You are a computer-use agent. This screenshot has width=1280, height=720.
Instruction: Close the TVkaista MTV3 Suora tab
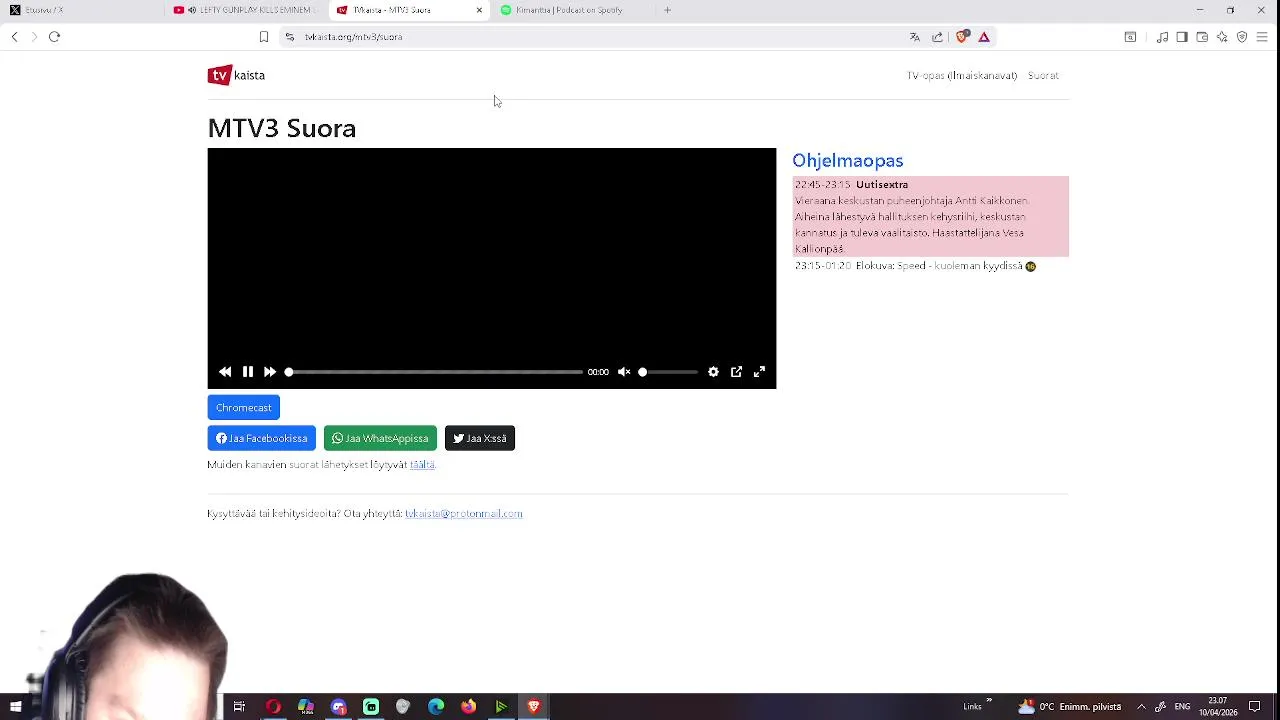(x=479, y=10)
